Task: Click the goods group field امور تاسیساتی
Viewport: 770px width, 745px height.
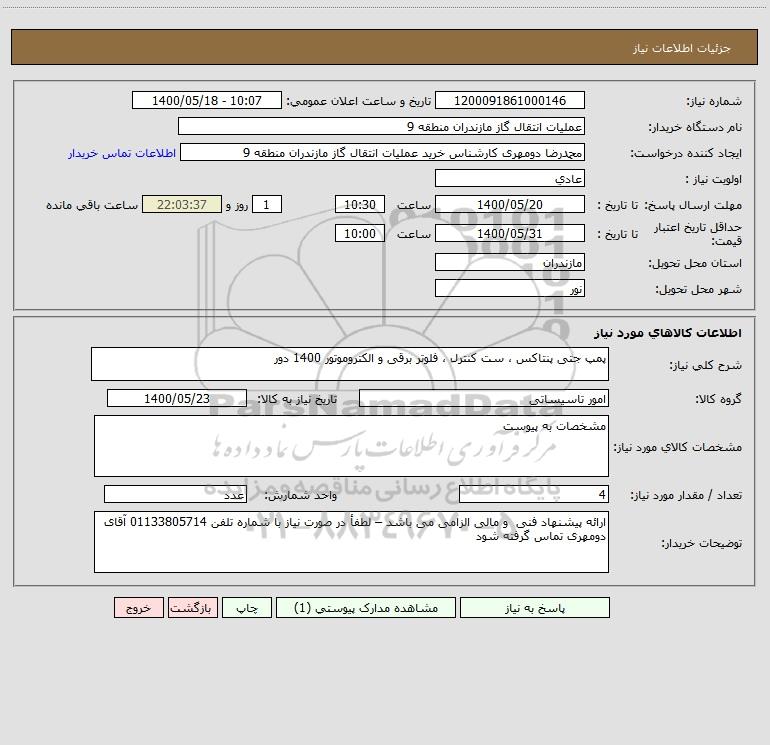Action: click(x=484, y=398)
